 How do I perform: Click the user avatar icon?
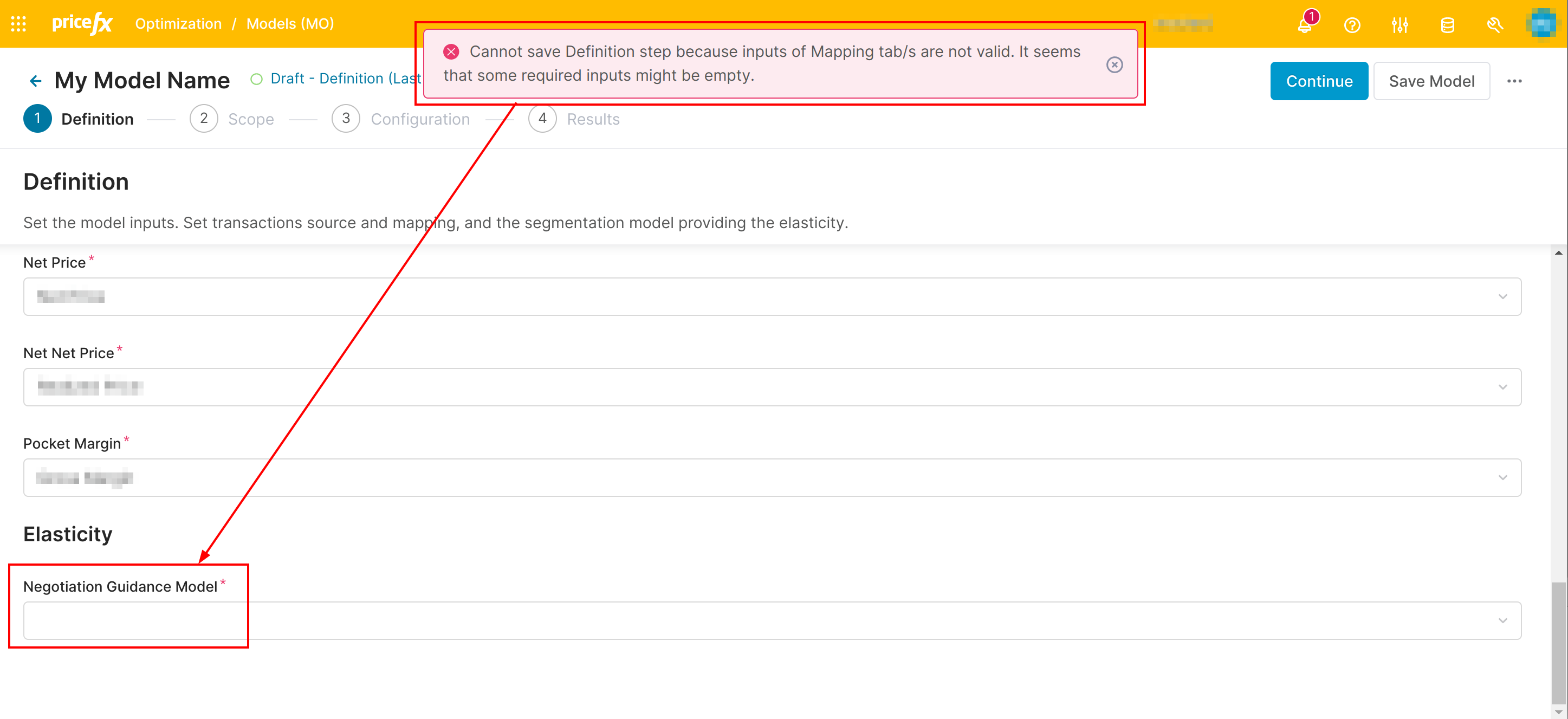(x=1543, y=24)
